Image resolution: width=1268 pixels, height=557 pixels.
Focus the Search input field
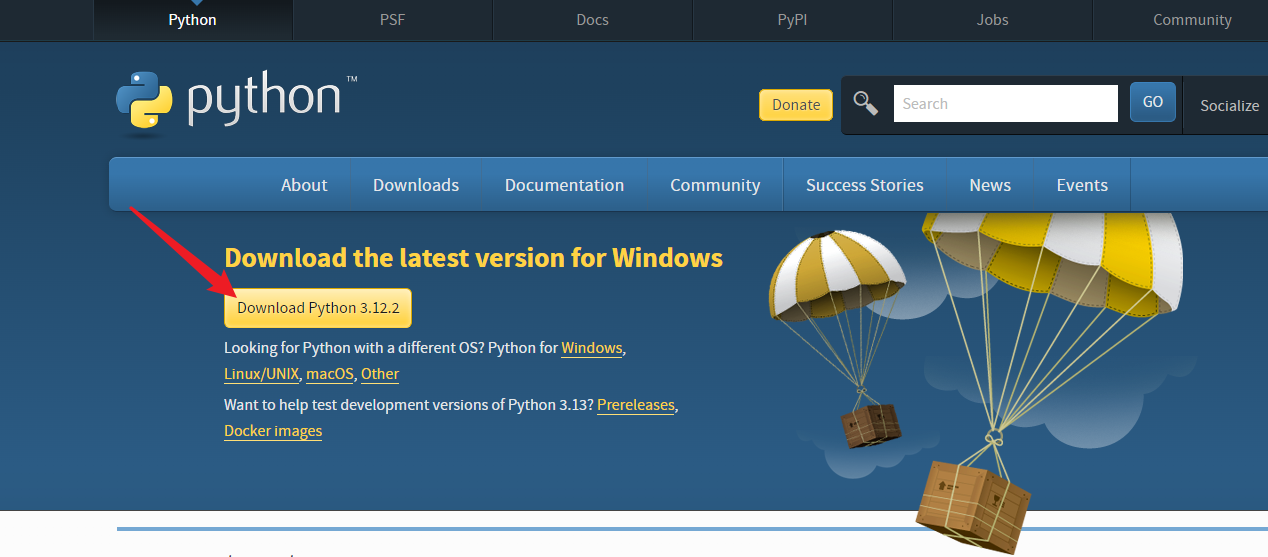coord(1005,104)
